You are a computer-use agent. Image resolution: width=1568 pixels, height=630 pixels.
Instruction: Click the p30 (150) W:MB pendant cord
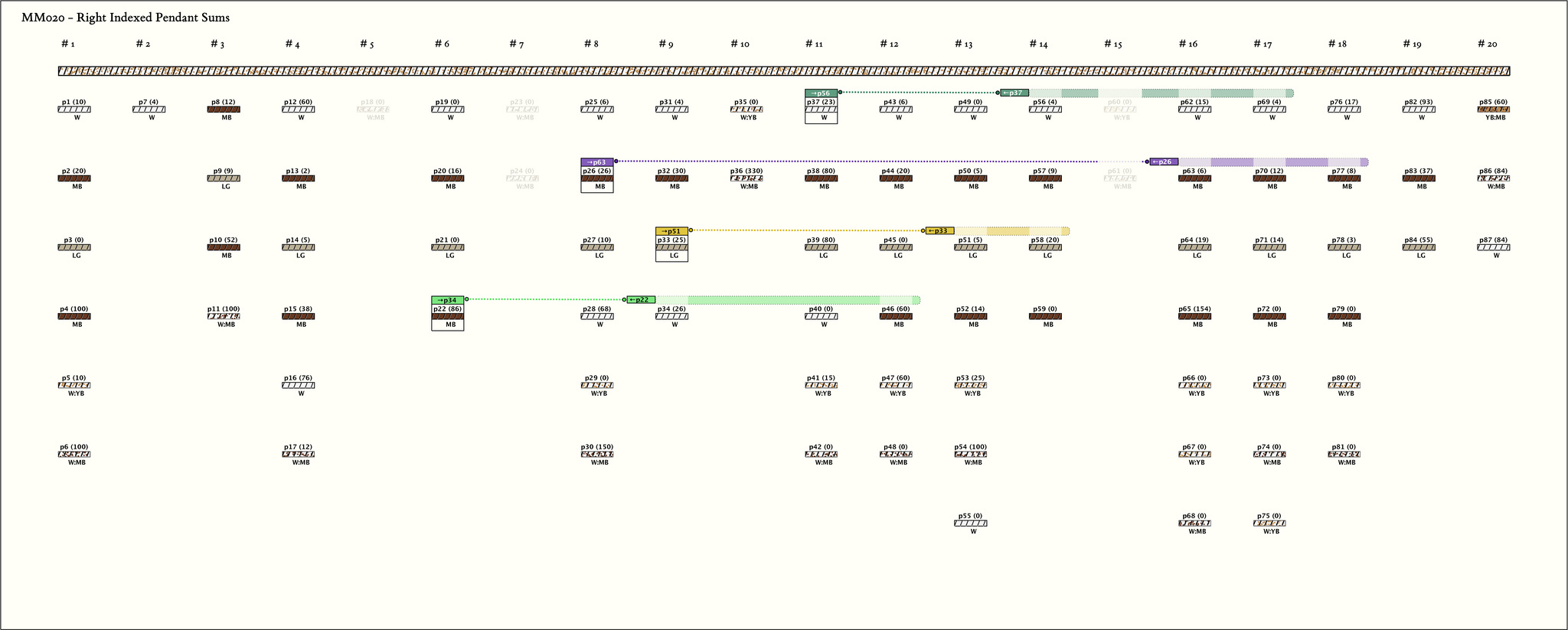[x=597, y=454]
